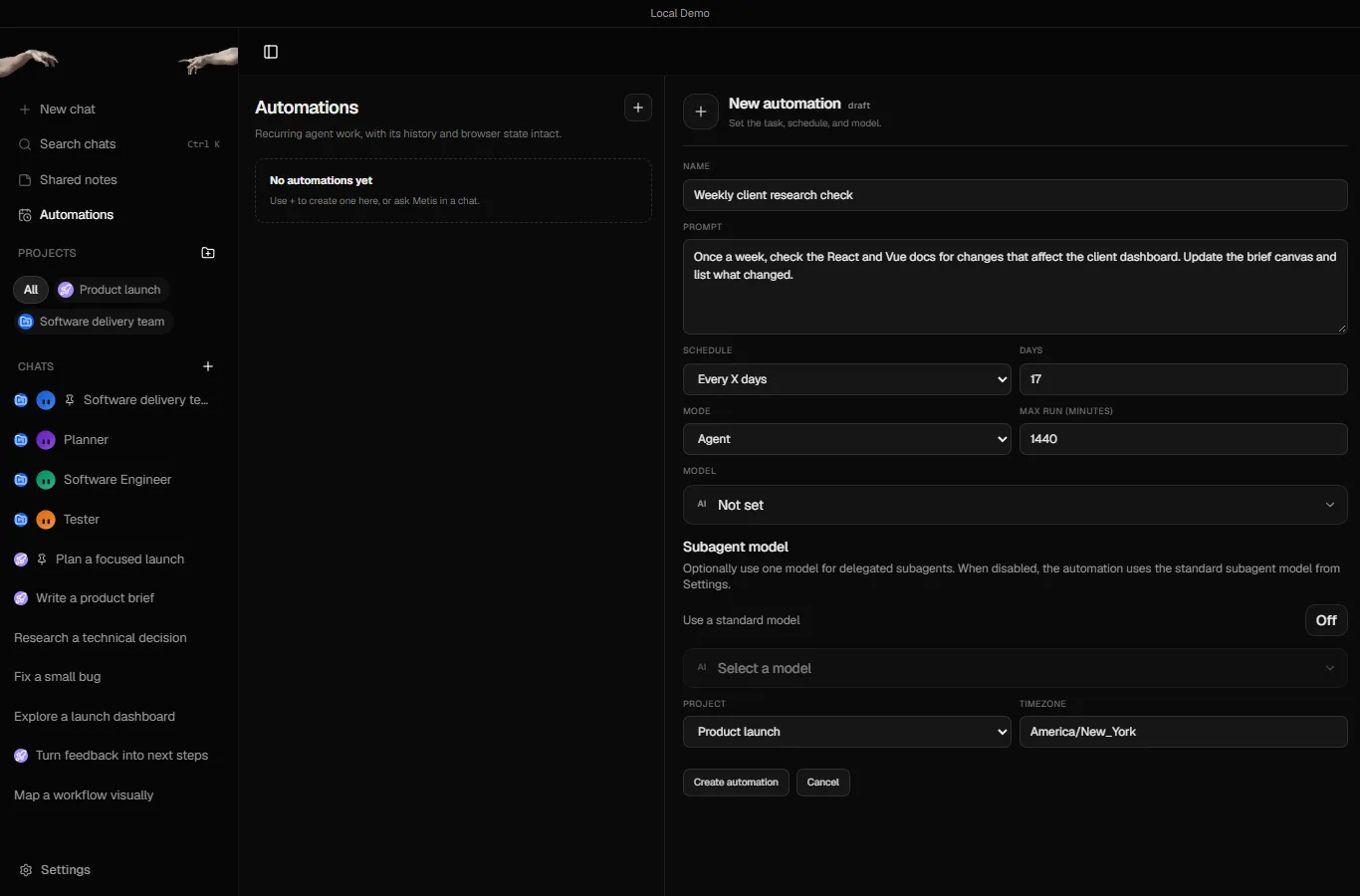Open the Map a workflow visually chat
This screenshot has width=1360, height=896.
[x=117, y=795]
